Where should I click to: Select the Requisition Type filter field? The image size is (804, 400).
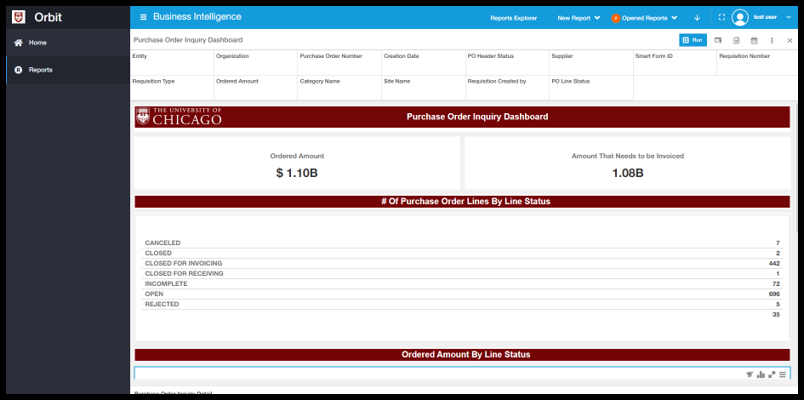pyautogui.click(x=172, y=88)
